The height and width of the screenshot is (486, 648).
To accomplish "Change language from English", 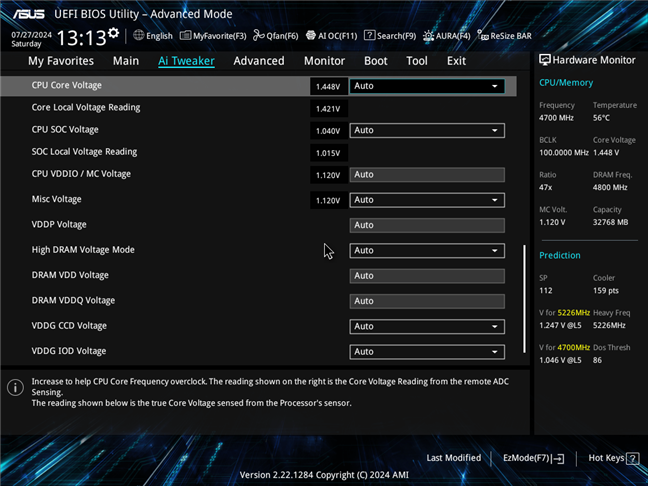I will point(159,36).
